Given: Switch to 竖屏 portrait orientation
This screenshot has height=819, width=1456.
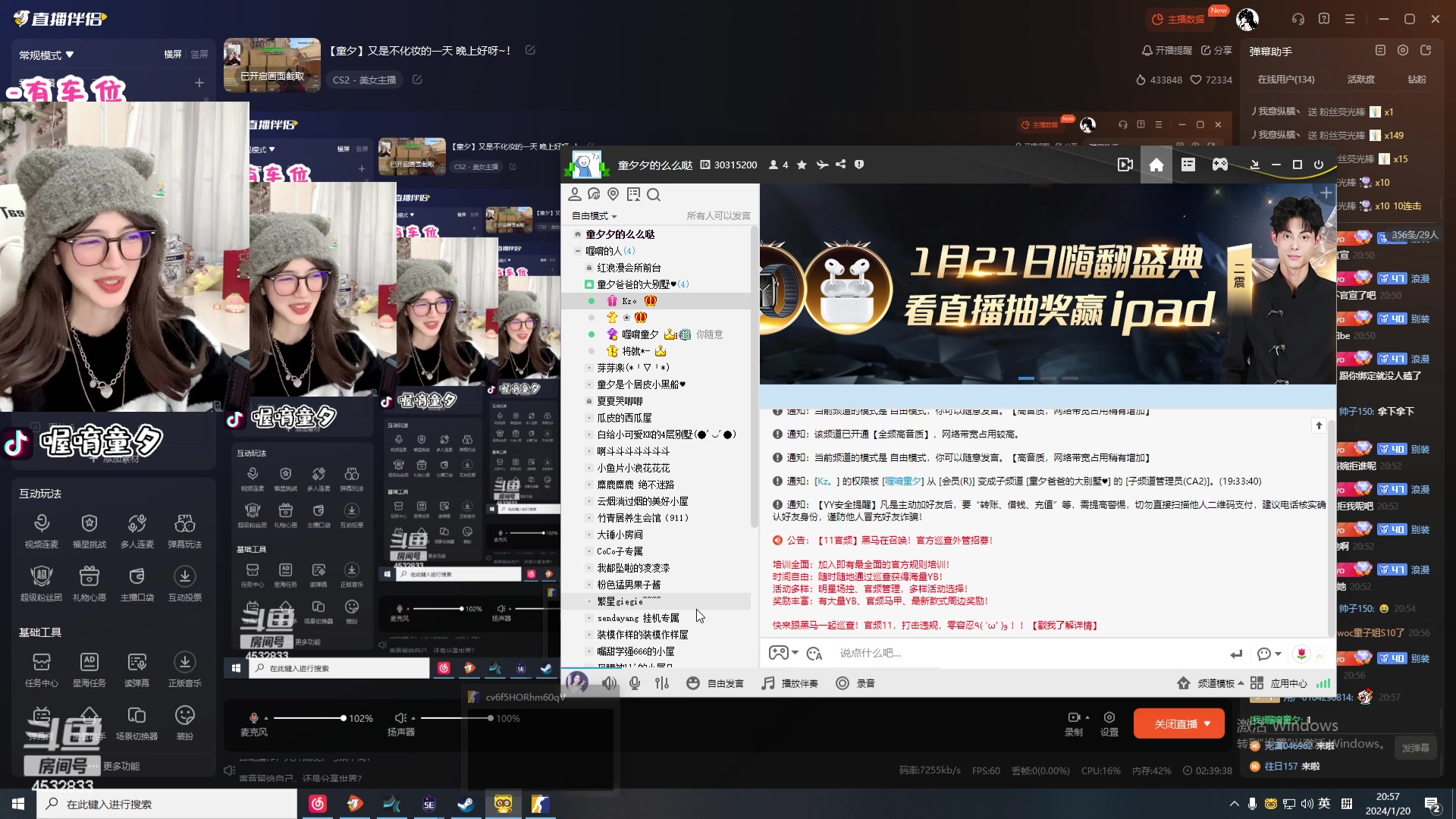Looking at the screenshot, I should point(199,55).
